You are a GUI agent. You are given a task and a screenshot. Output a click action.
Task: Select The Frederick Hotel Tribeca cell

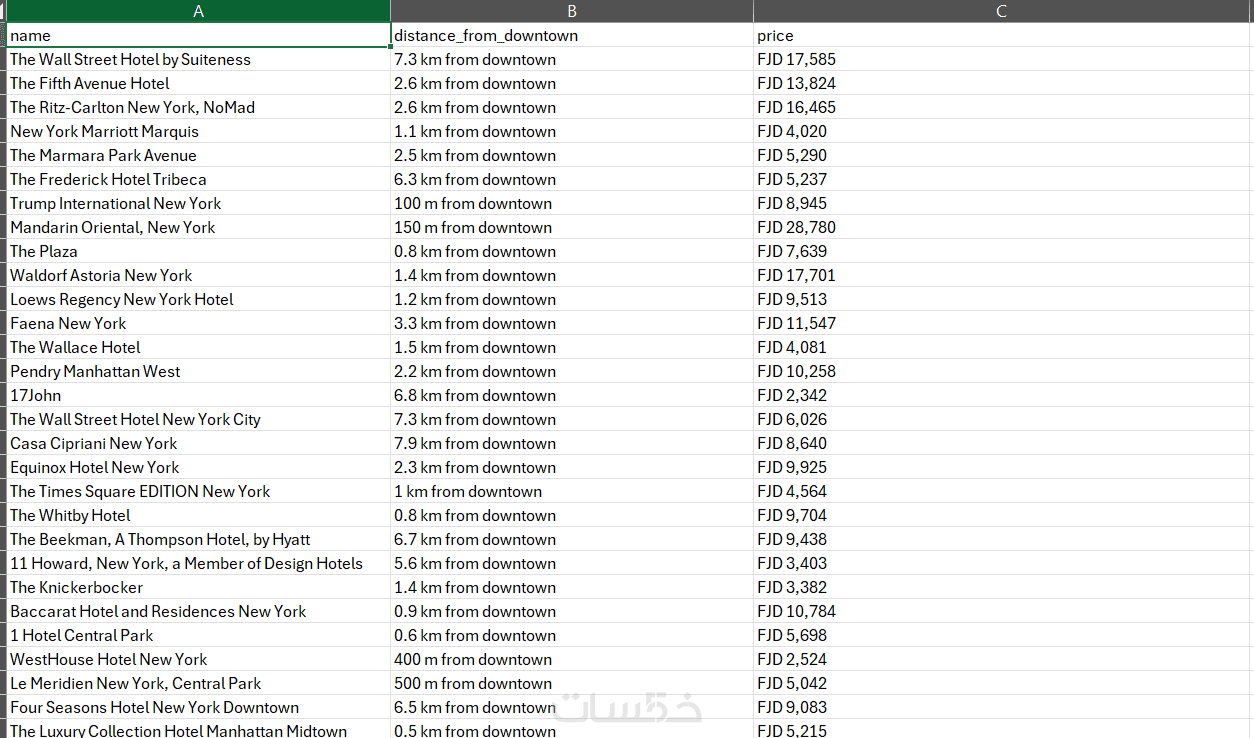click(x=198, y=179)
